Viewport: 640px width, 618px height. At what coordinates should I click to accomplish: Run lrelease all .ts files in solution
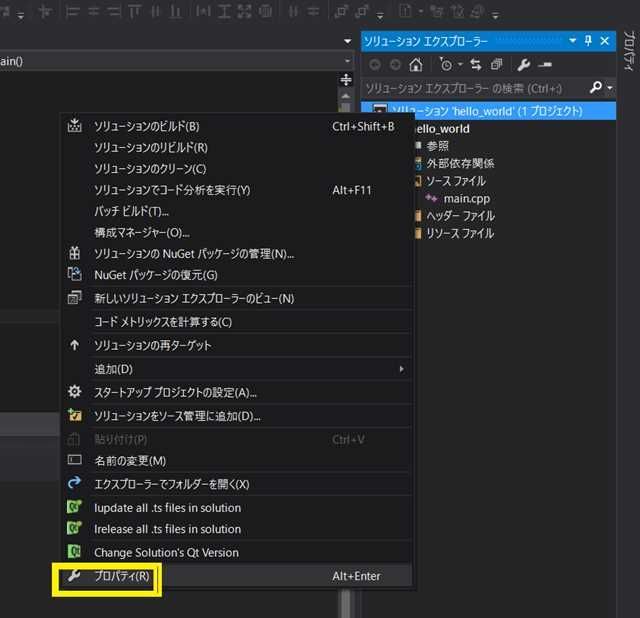(237, 529)
